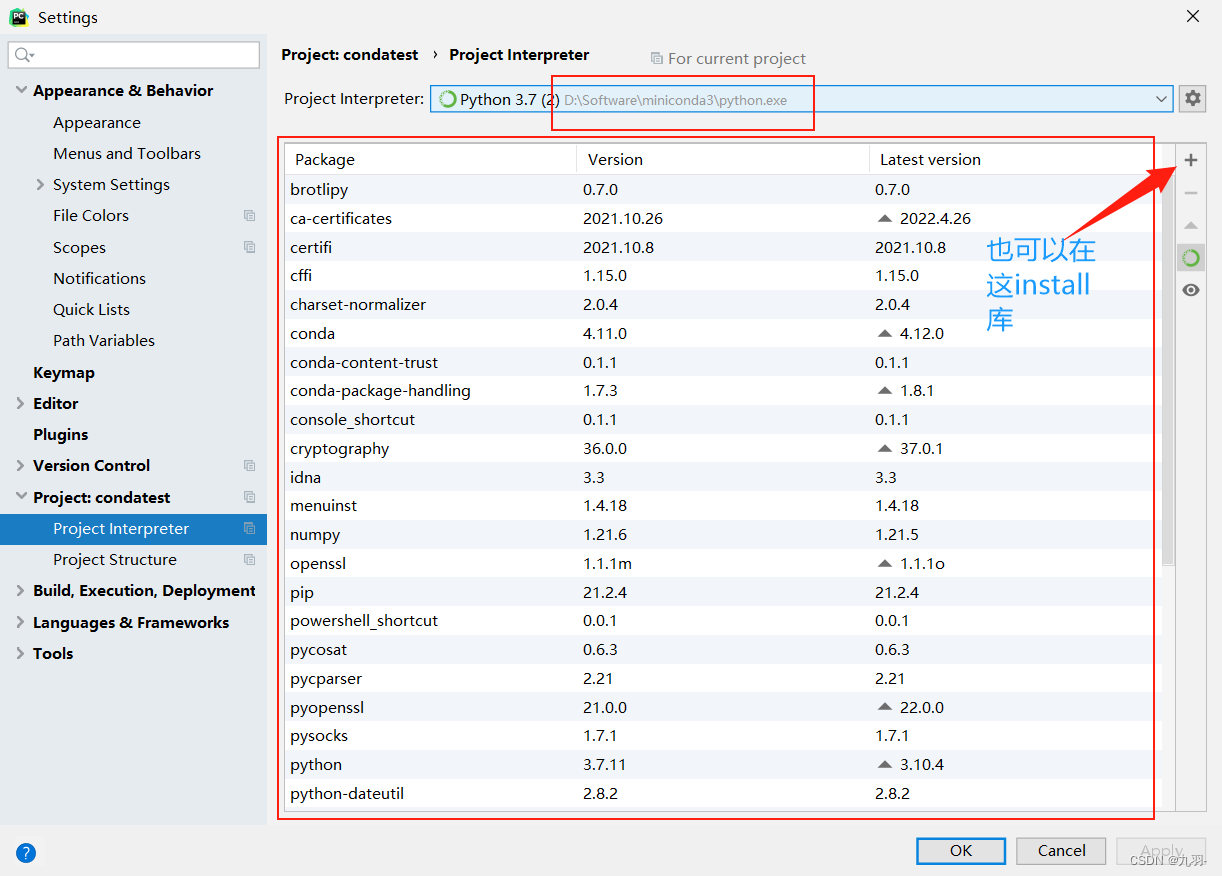Click the File Colors project-level icon
Image resolution: width=1222 pixels, height=876 pixels.
coord(249,216)
